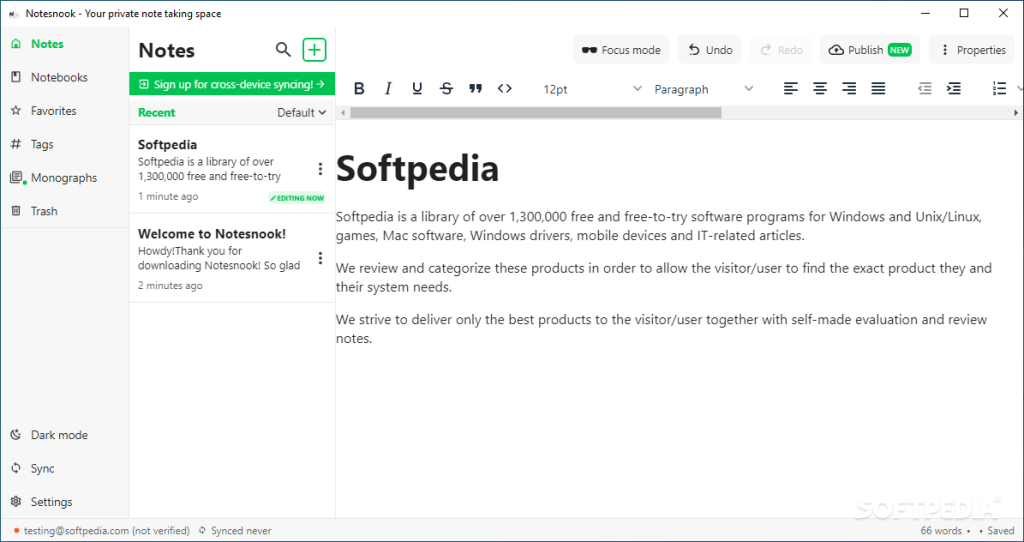Open the Welcome to Notesnook! note

point(232,258)
